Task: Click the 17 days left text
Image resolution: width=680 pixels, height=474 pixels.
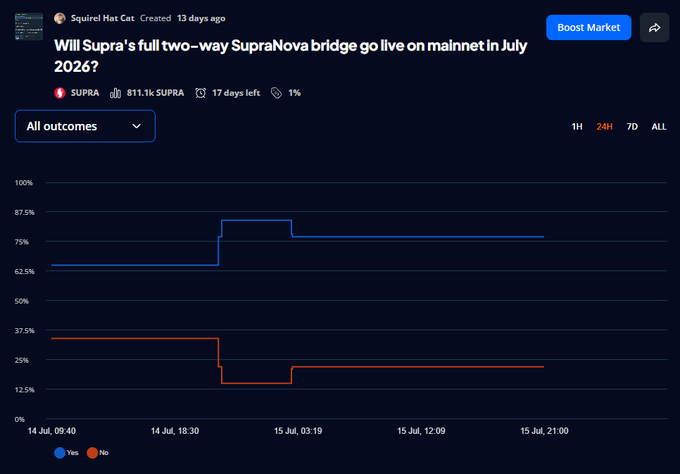Action: (x=236, y=93)
